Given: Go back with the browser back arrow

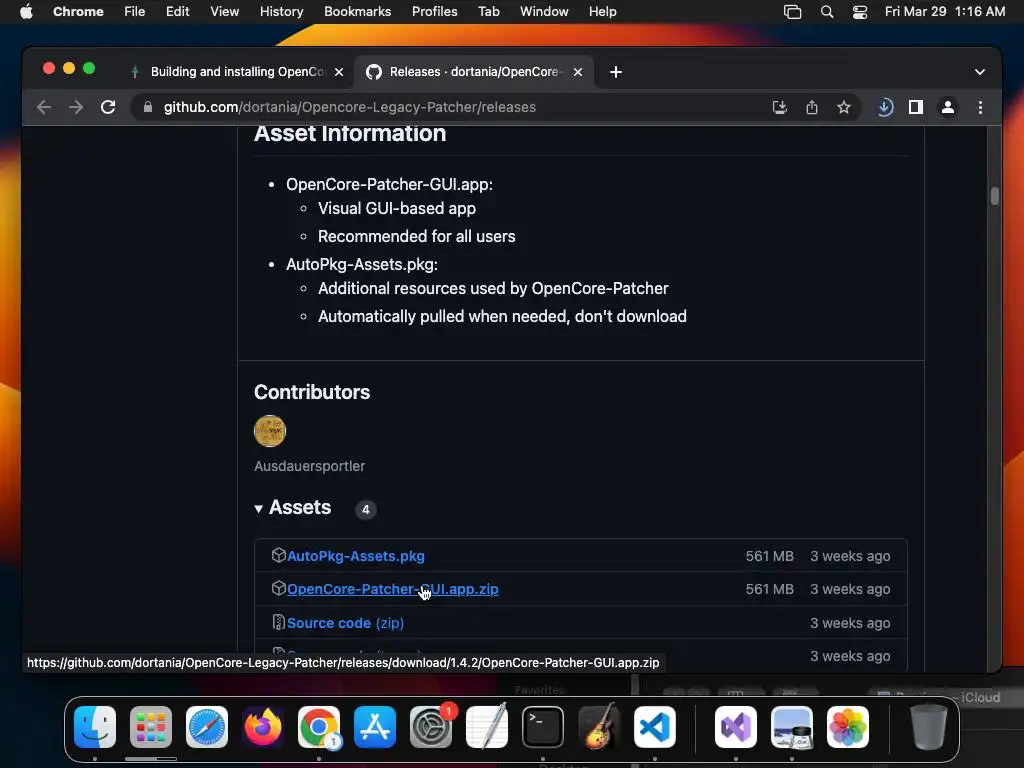Looking at the screenshot, I should coord(44,107).
